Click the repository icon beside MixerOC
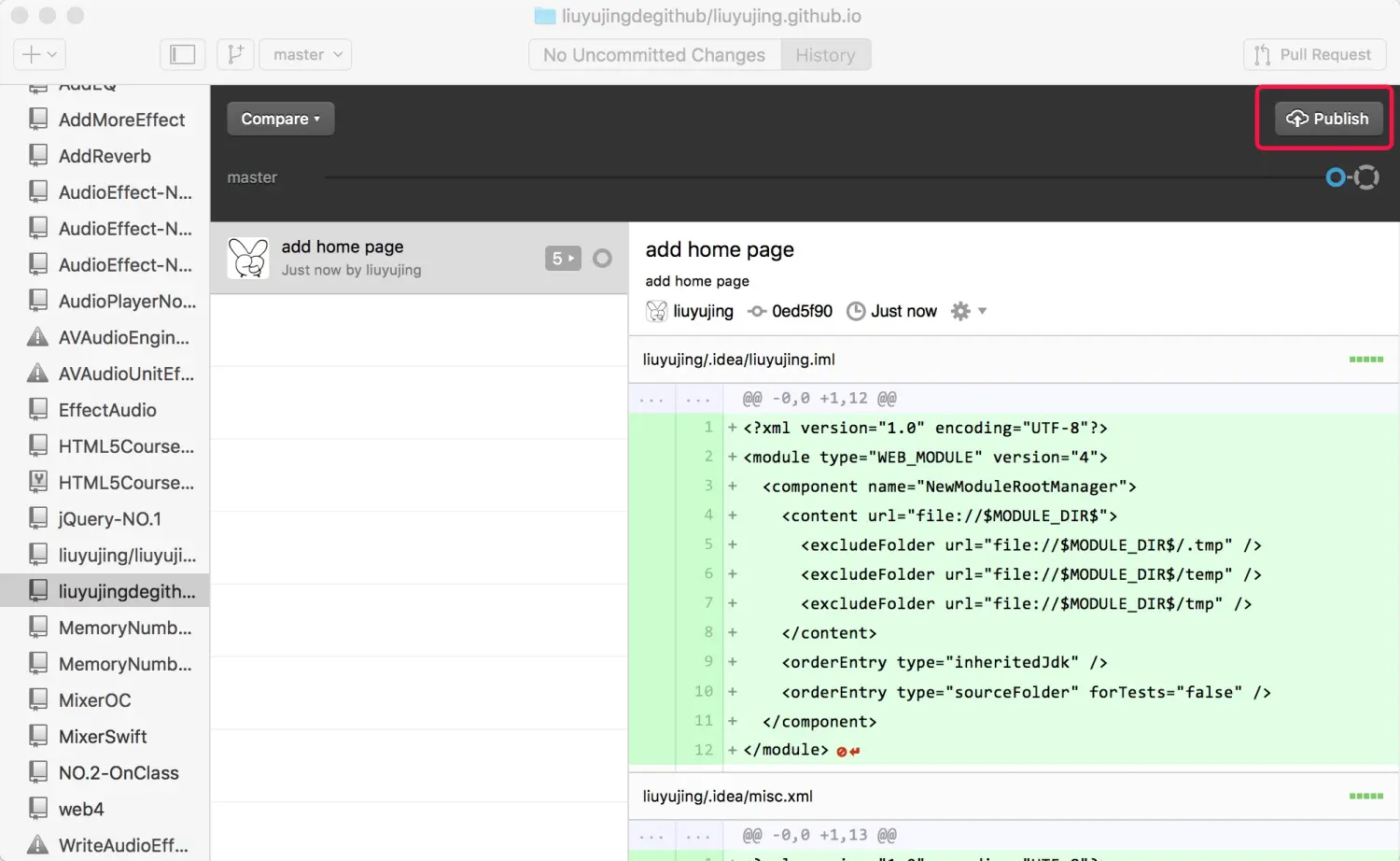This screenshot has width=1400, height=861. 38,699
